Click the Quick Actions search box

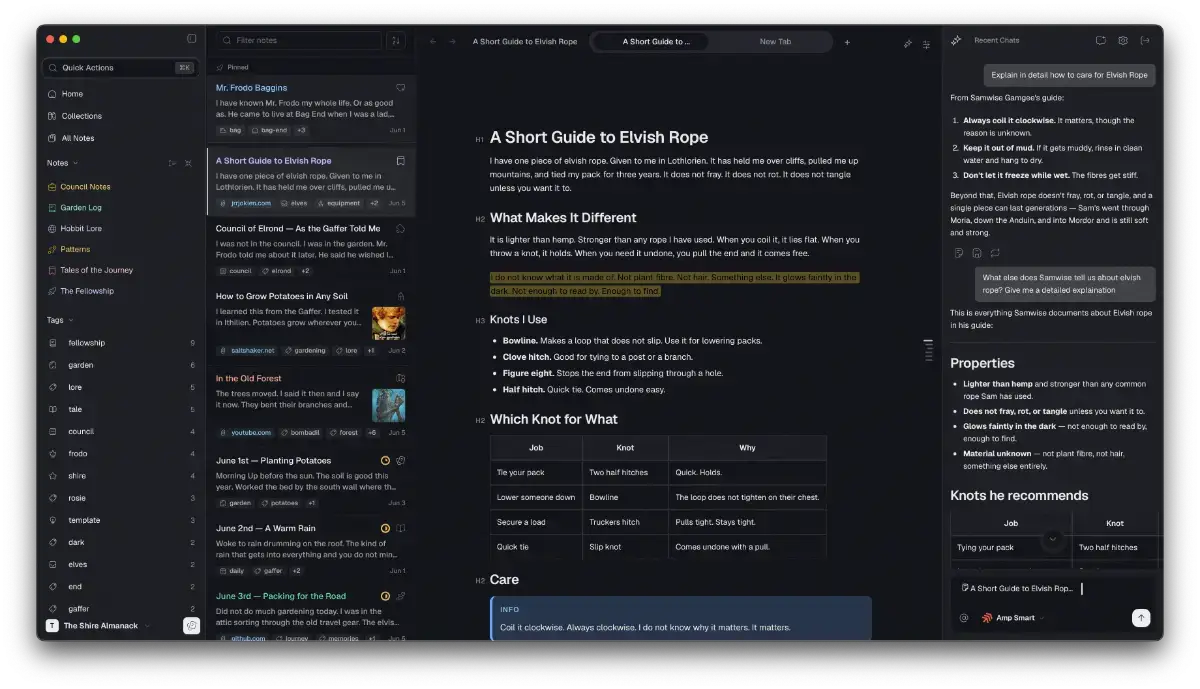pyautogui.click(x=119, y=68)
